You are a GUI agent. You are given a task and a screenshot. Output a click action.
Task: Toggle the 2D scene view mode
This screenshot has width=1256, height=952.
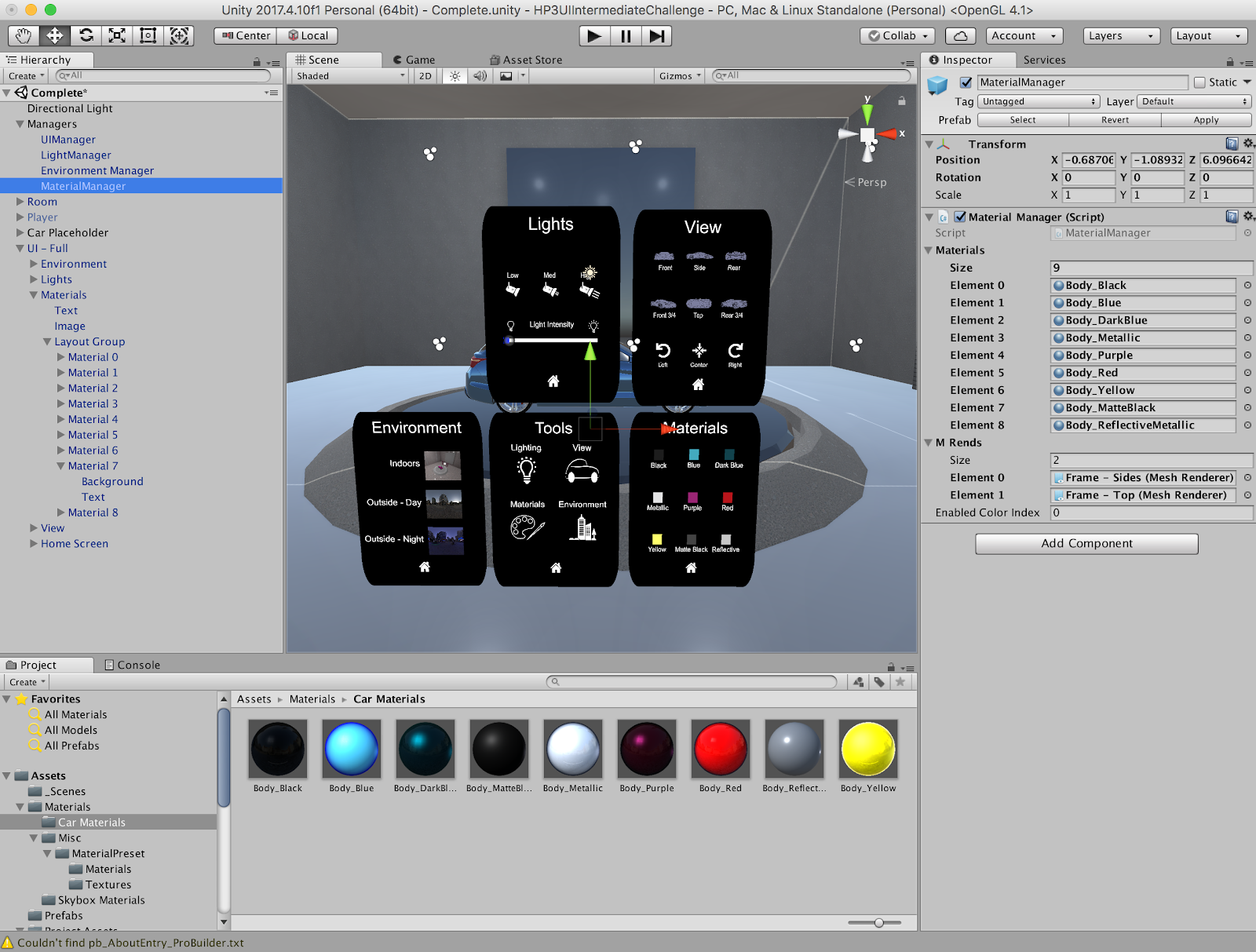(425, 76)
